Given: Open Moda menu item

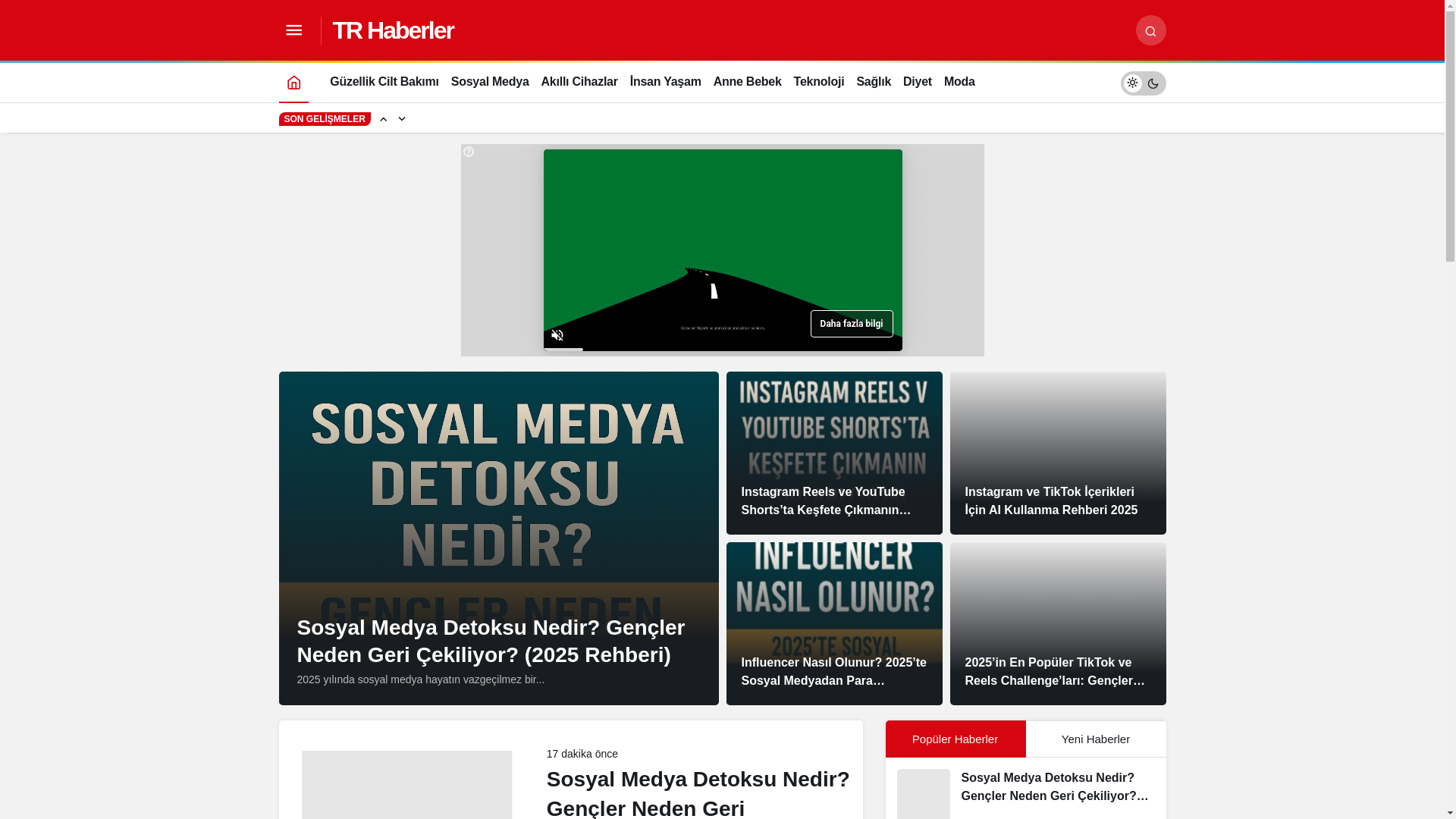Looking at the screenshot, I should (959, 82).
